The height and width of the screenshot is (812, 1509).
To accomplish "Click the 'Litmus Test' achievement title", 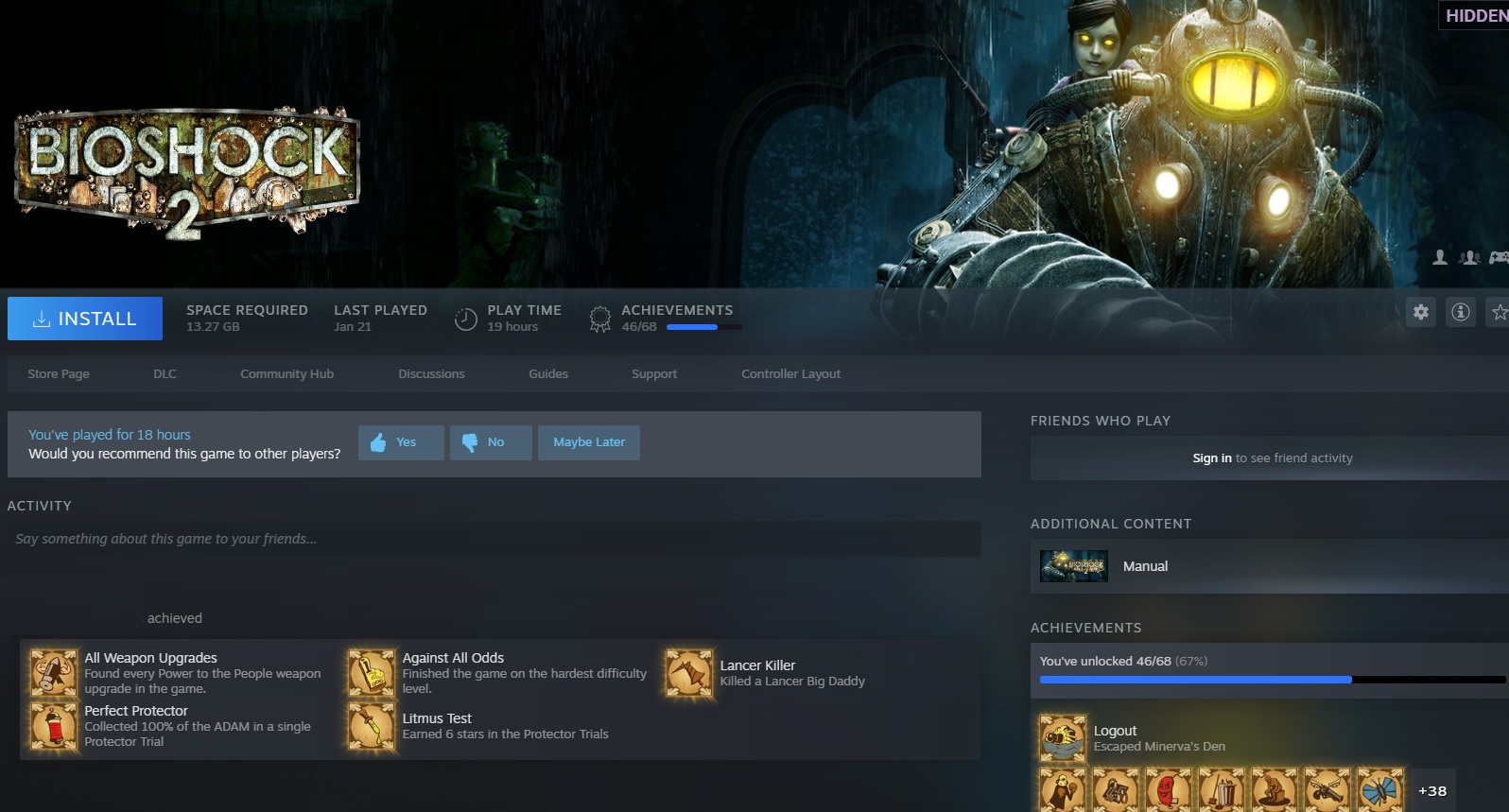I will click(437, 718).
